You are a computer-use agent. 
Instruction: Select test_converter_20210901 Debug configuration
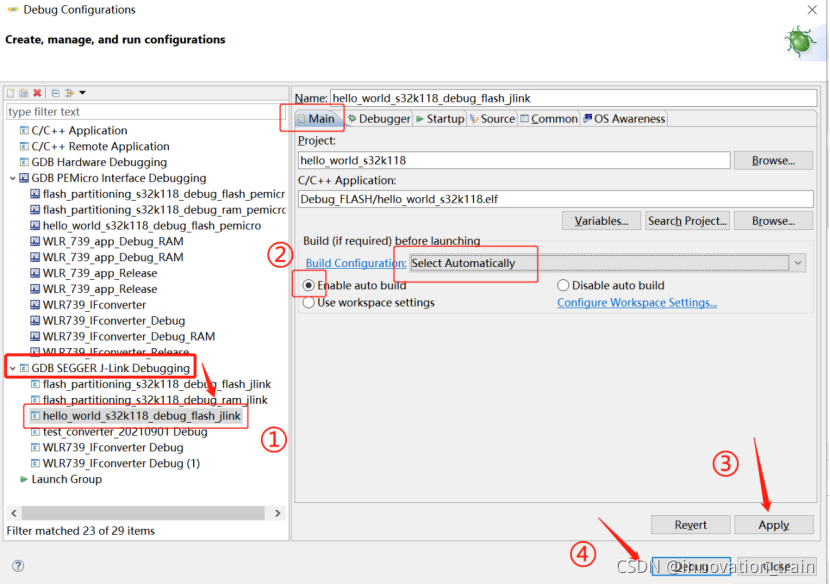[125, 432]
